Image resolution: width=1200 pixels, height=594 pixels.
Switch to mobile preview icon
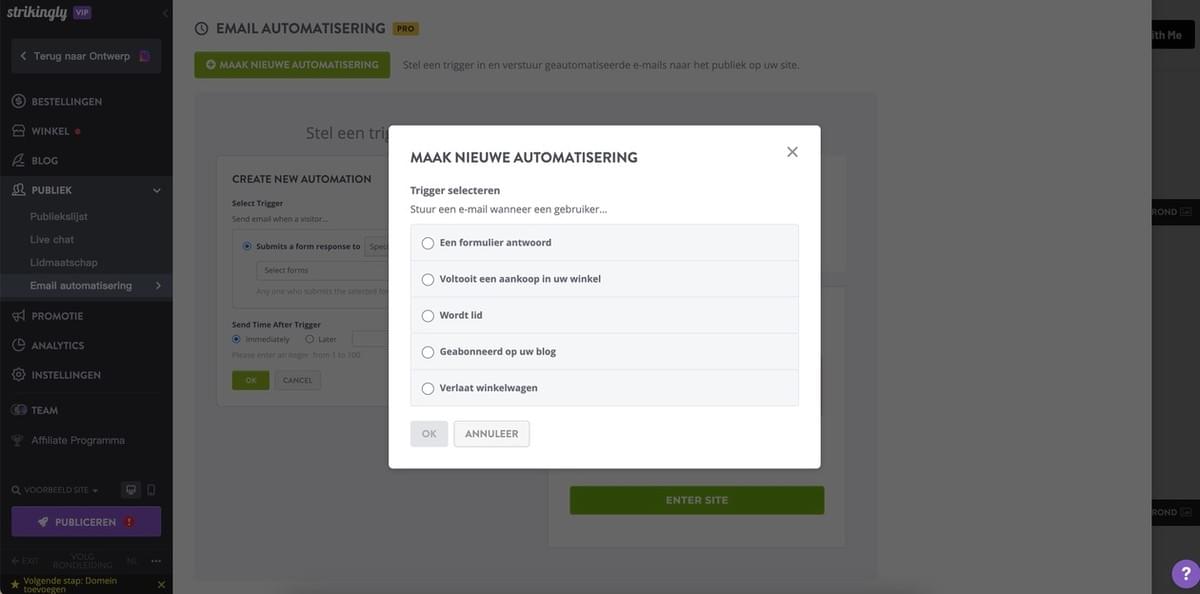151,487
